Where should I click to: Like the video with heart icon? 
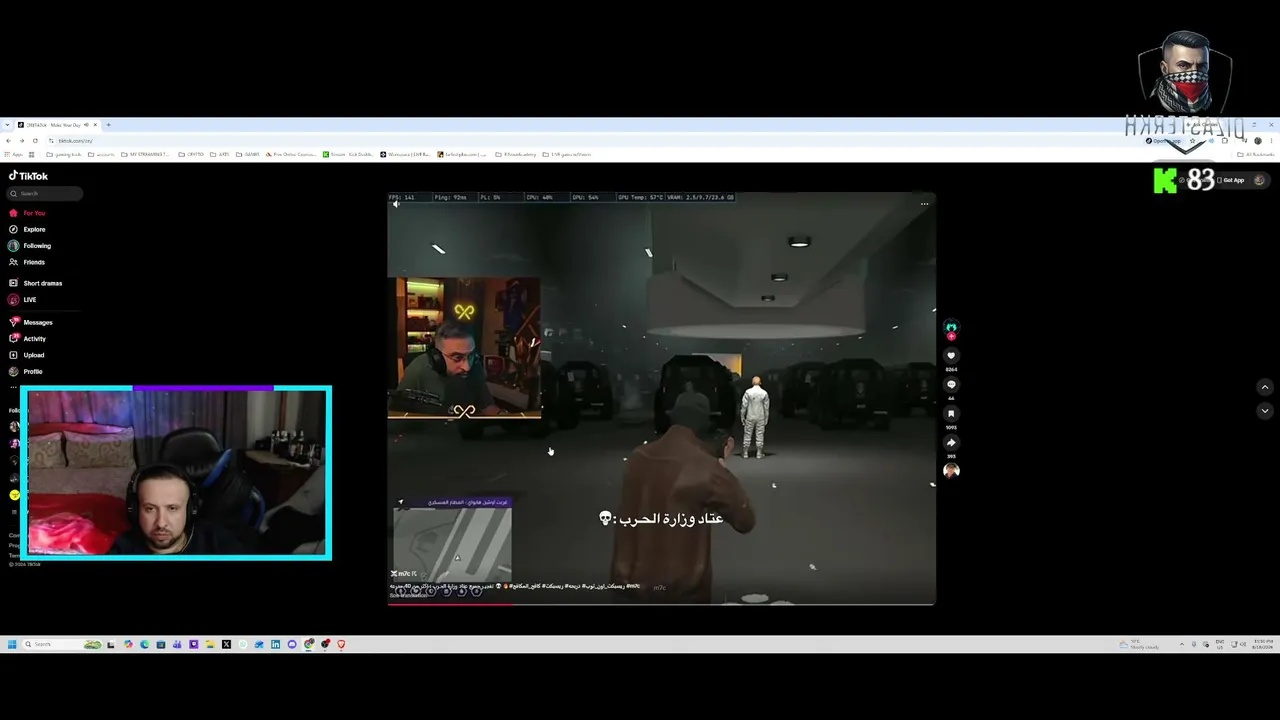pos(951,355)
